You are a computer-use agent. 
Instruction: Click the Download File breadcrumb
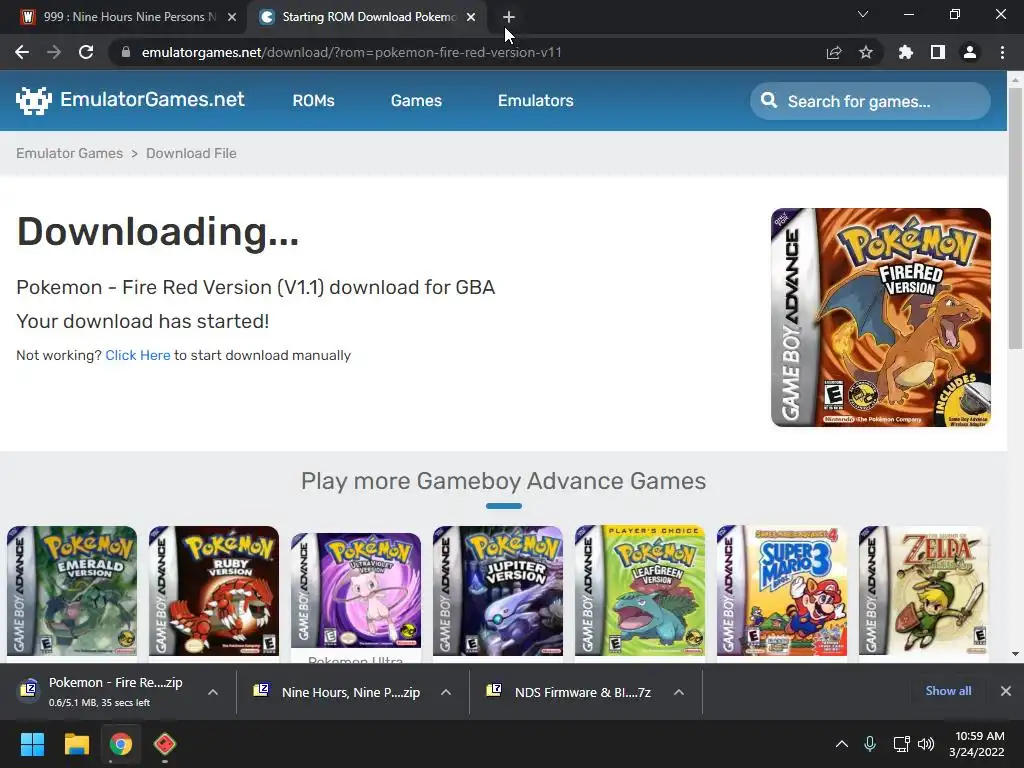click(x=191, y=153)
